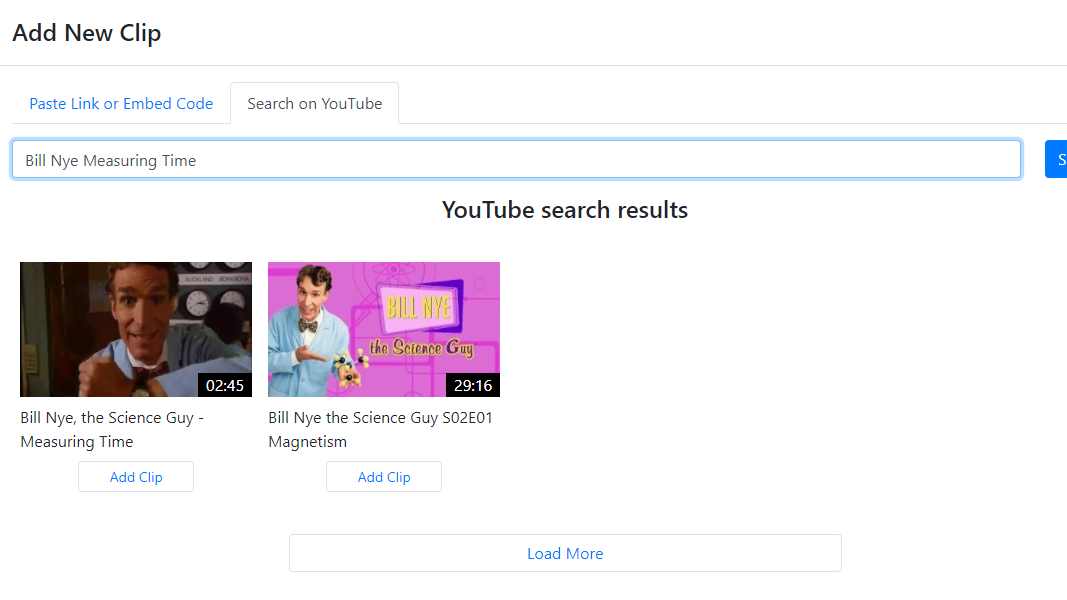The width and height of the screenshot is (1067, 600).
Task: Open the Measuring Time video thumbnail
Action: point(136,329)
